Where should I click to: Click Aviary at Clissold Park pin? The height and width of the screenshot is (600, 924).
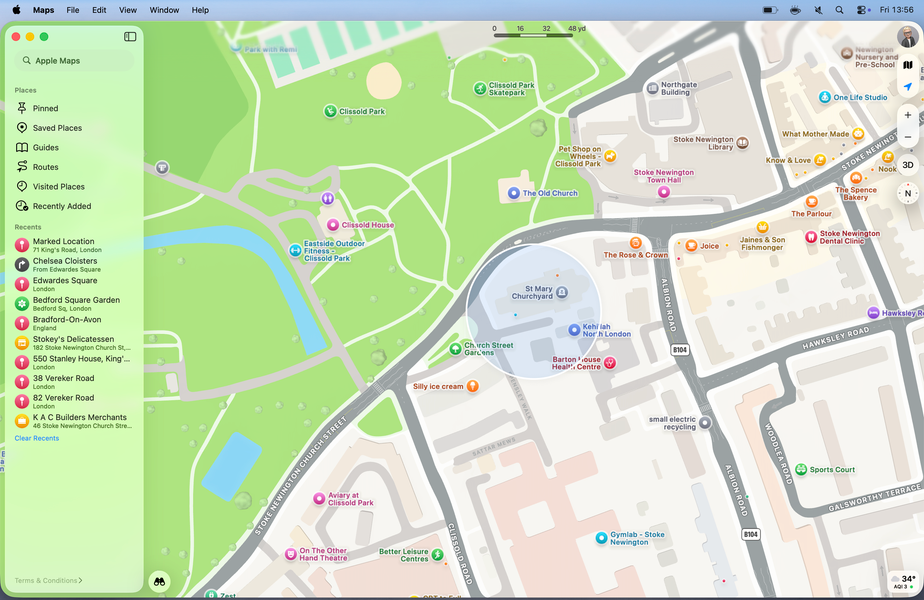pyautogui.click(x=319, y=499)
